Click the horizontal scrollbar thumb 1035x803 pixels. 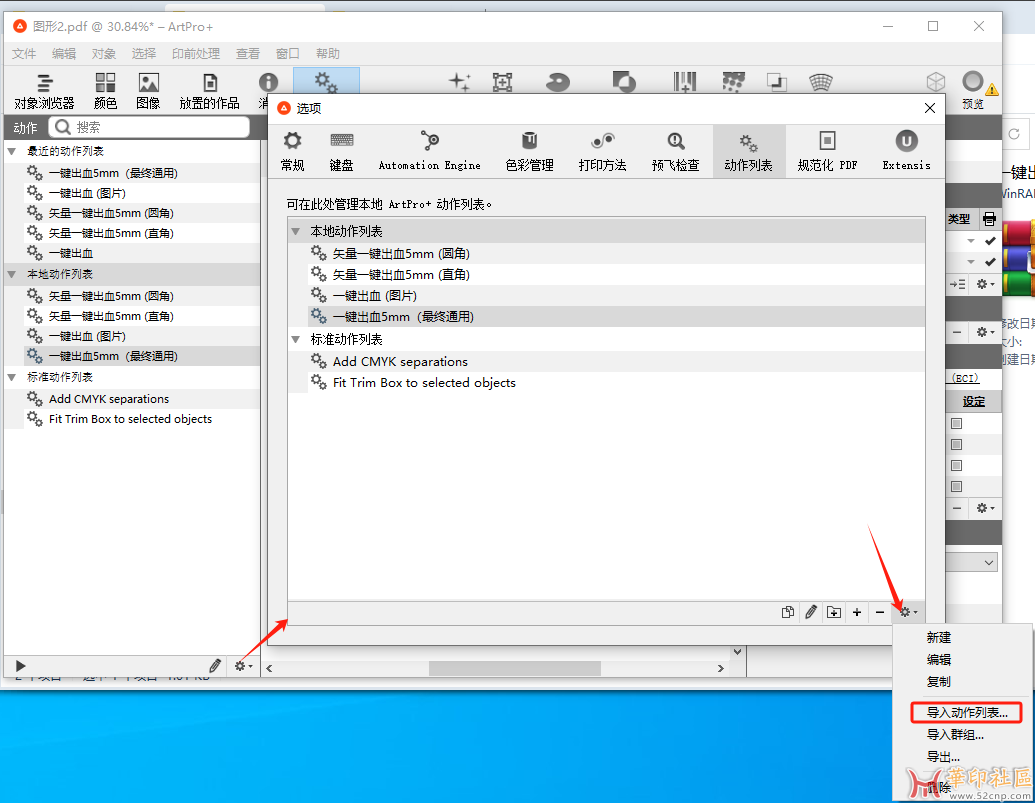(515, 668)
